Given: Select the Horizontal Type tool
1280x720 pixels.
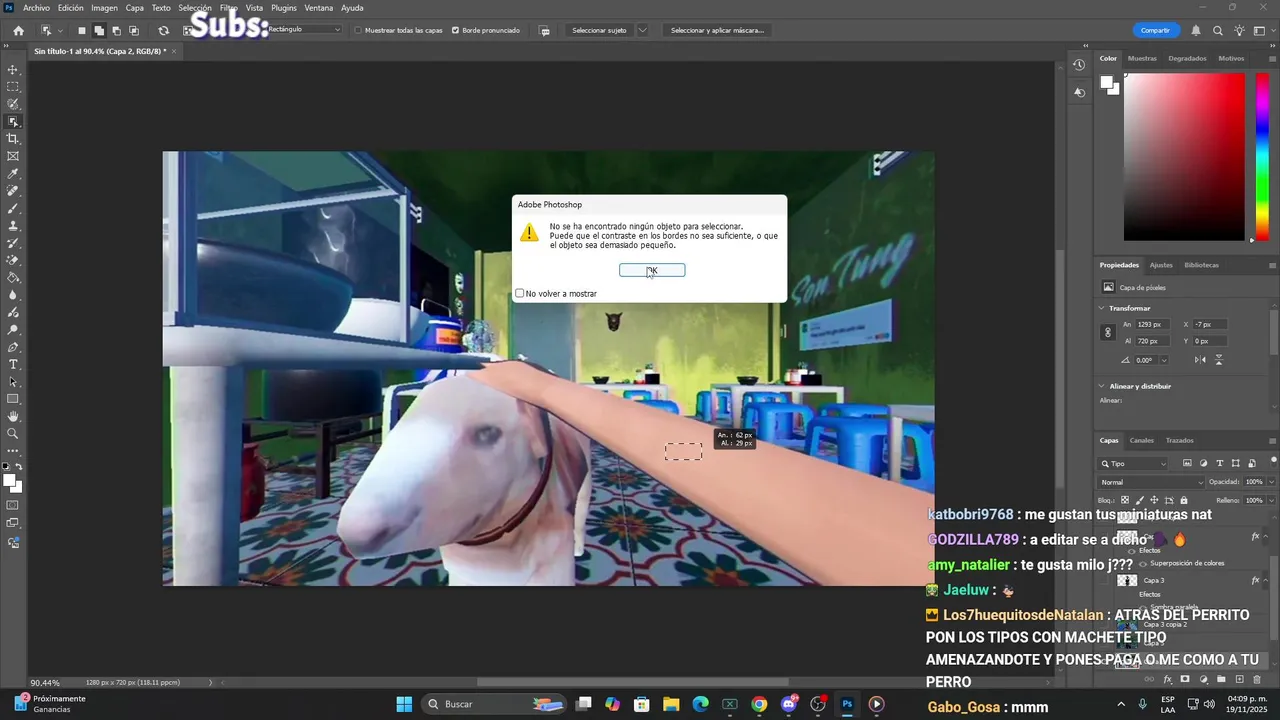Looking at the screenshot, I should [13, 365].
